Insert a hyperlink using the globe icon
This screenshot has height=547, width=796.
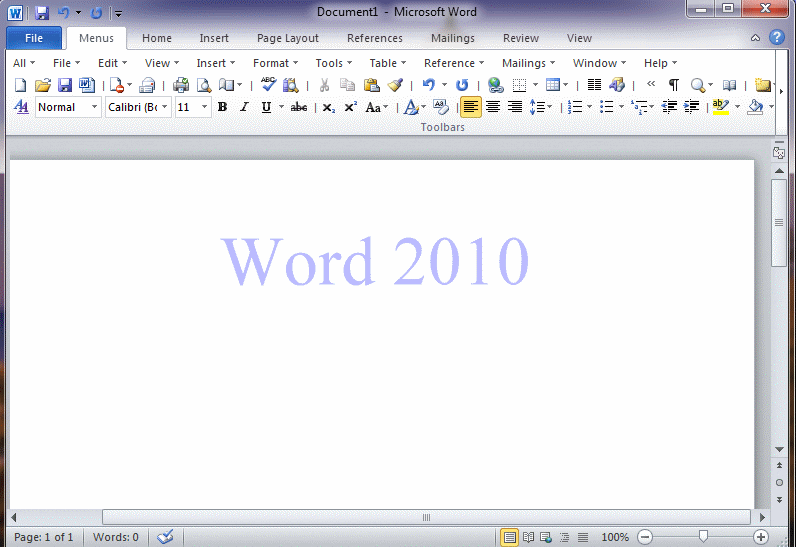(495, 85)
